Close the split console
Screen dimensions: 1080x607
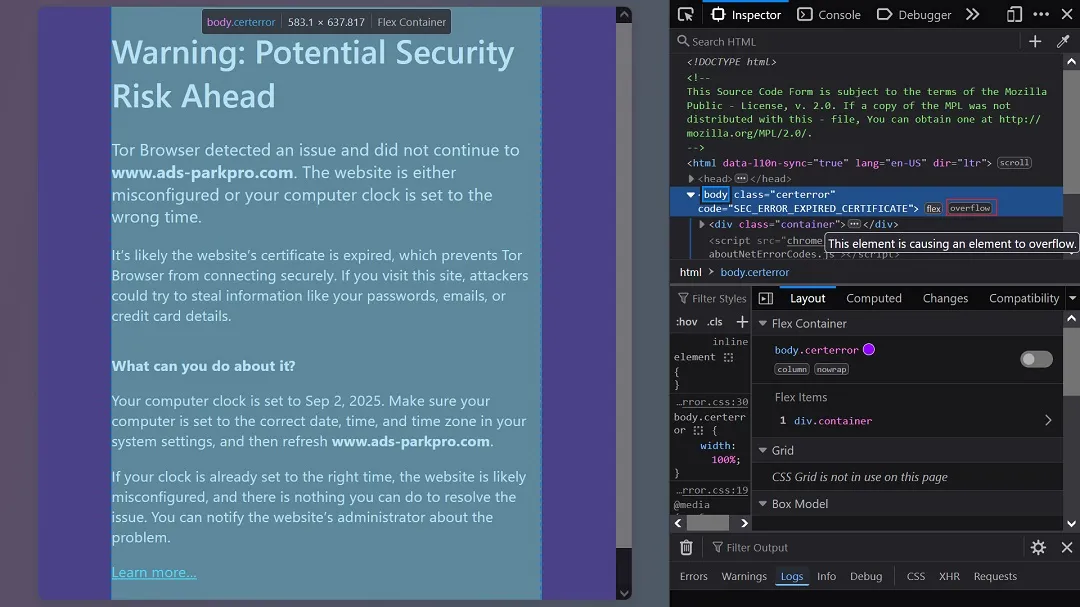point(1067,547)
